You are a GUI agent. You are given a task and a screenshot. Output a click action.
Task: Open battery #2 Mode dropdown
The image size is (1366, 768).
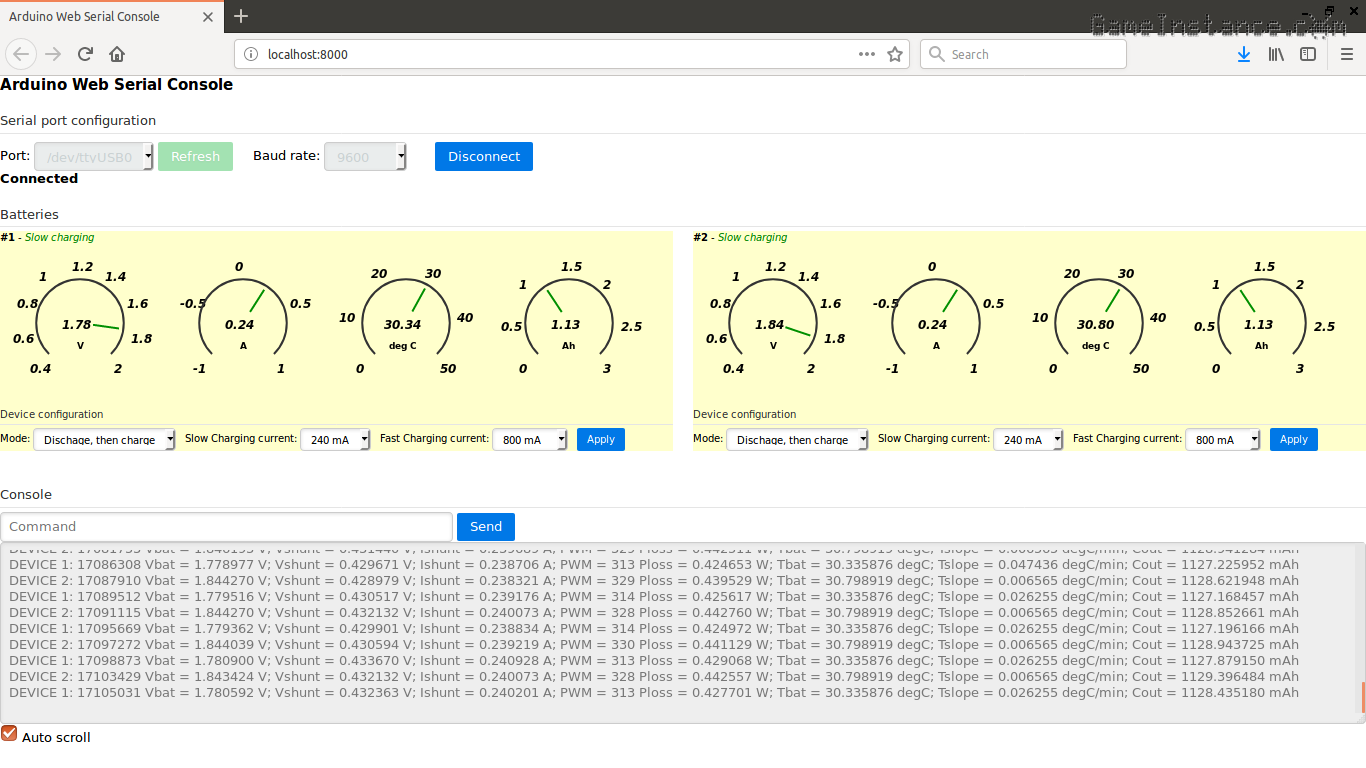(798, 440)
